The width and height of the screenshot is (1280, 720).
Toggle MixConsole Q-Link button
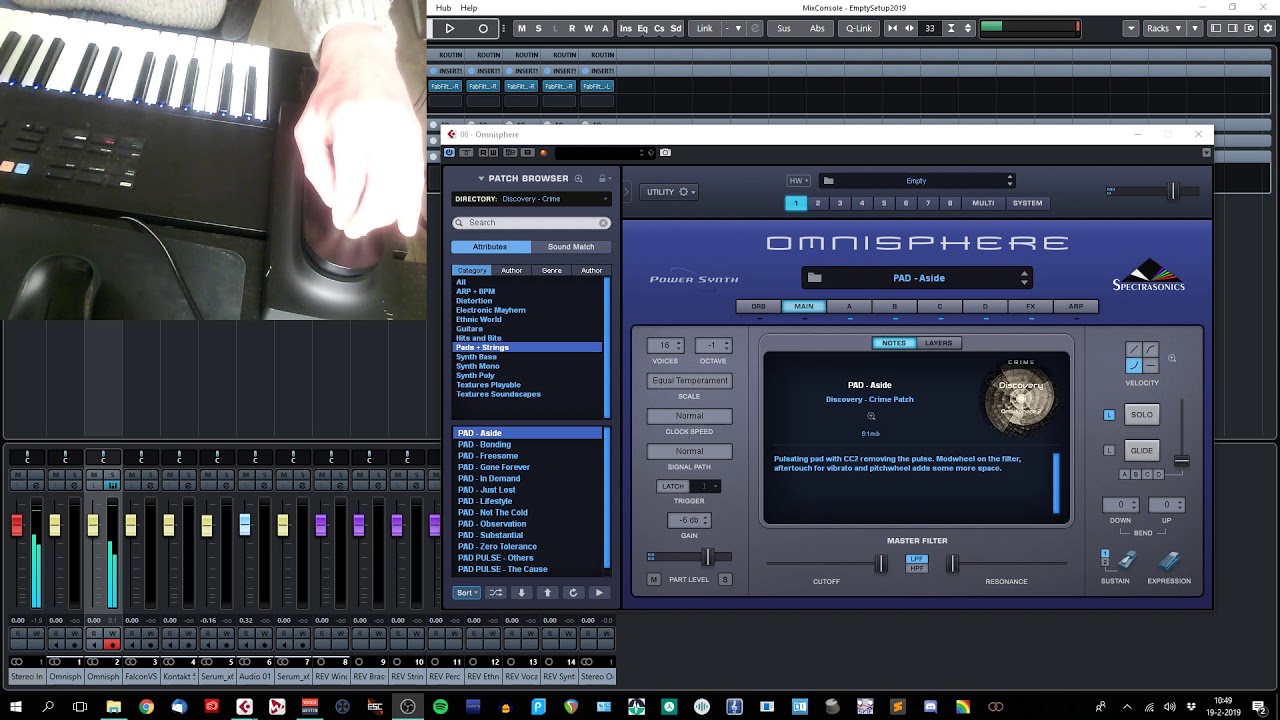click(x=858, y=29)
